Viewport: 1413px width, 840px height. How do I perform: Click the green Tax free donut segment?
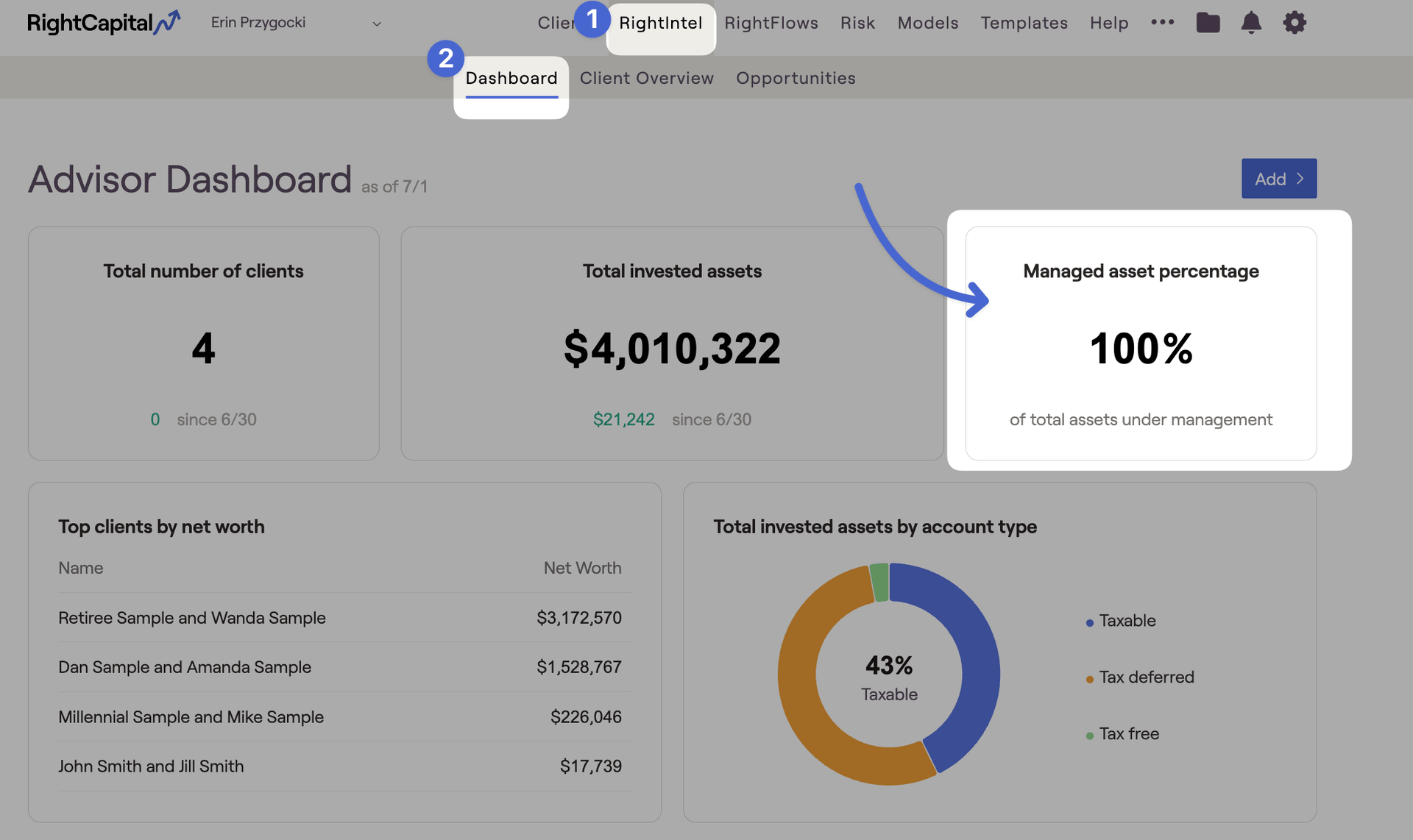(x=879, y=583)
